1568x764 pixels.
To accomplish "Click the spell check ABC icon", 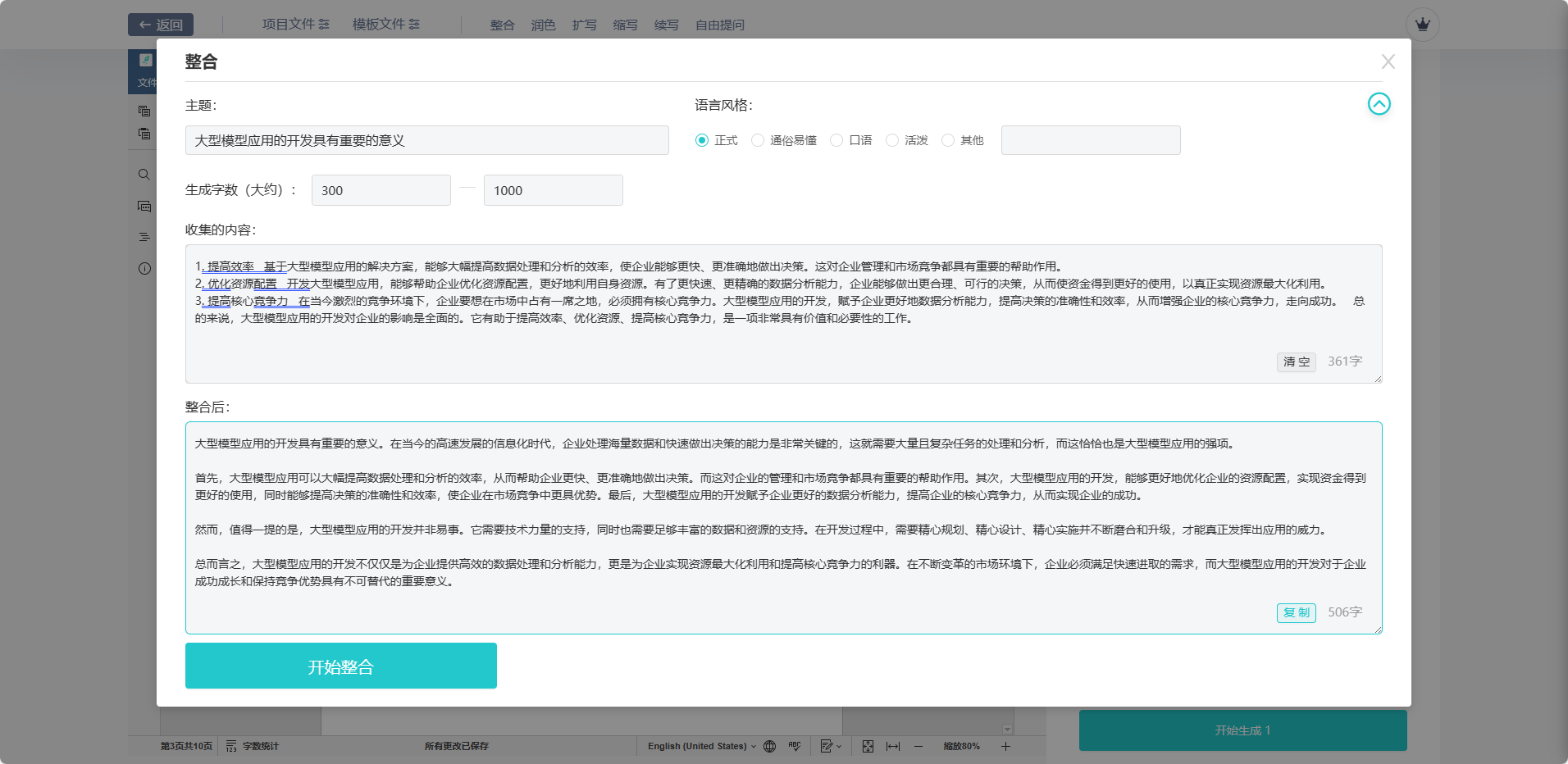I will pyautogui.click(x=794, y=746).
